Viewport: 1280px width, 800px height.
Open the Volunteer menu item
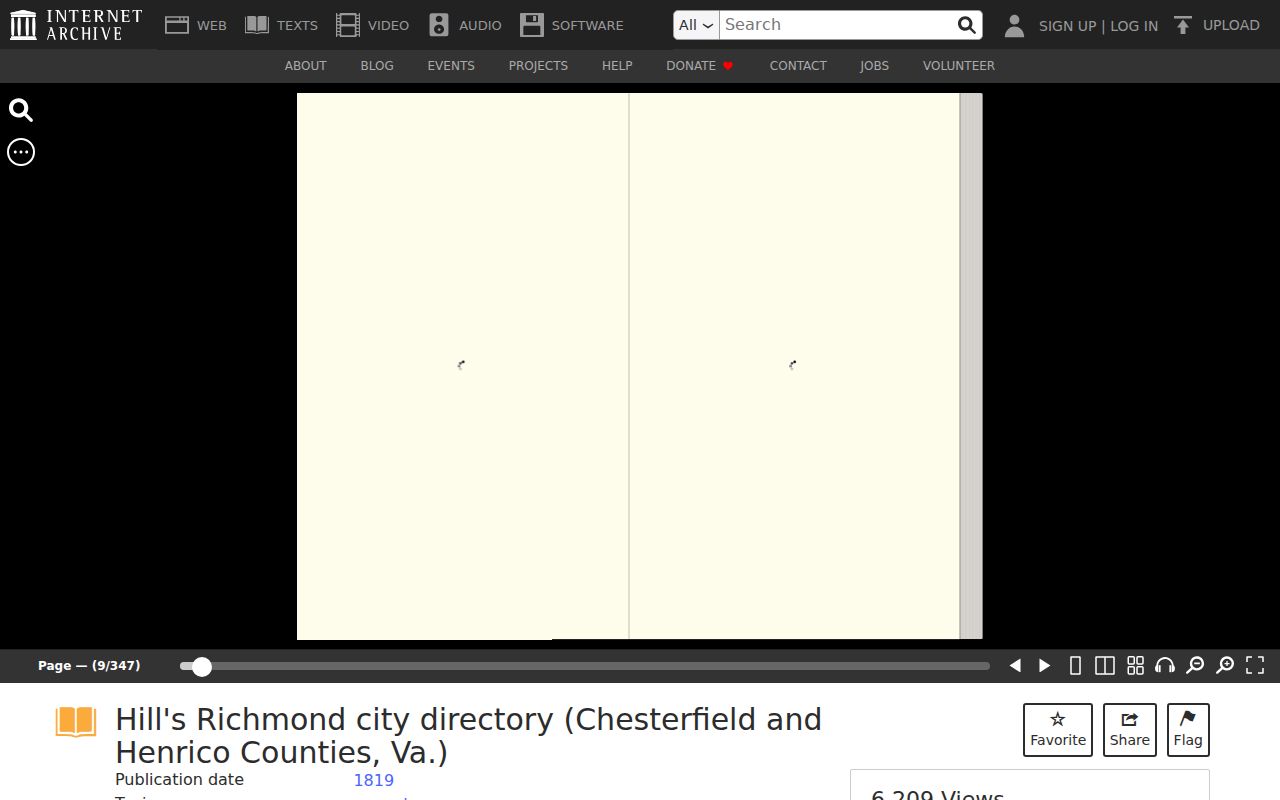coord(958,66)
